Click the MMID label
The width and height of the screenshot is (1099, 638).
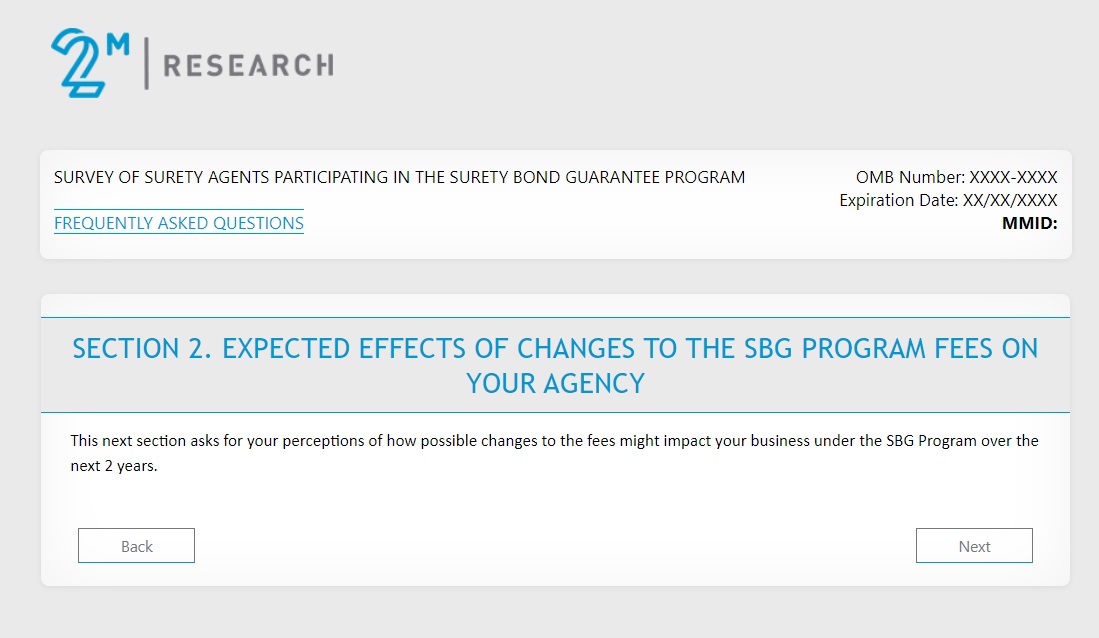pyautogui.click(x=1029, y=223)
